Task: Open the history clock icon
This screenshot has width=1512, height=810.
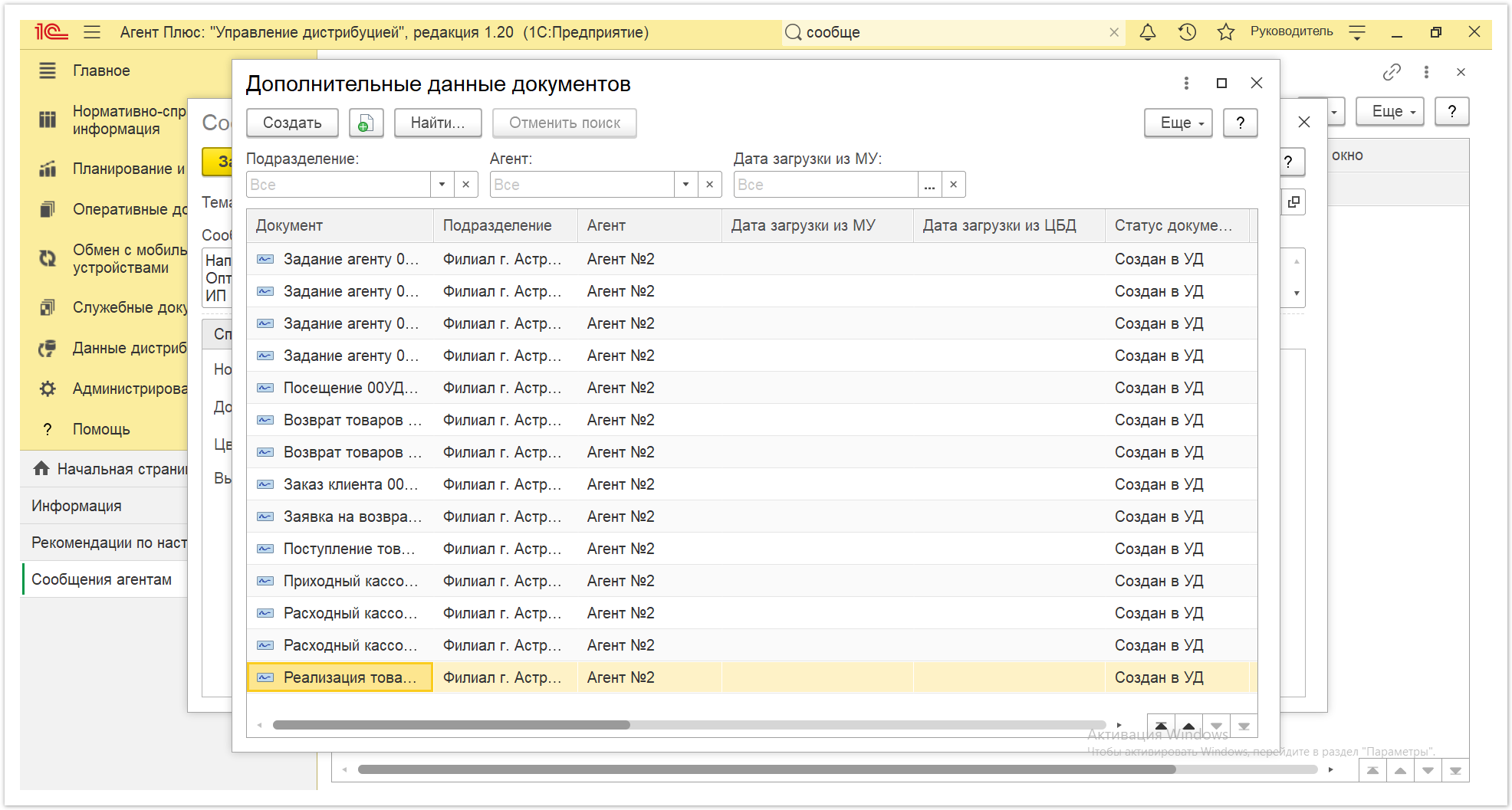Action: coord(1187,32)
